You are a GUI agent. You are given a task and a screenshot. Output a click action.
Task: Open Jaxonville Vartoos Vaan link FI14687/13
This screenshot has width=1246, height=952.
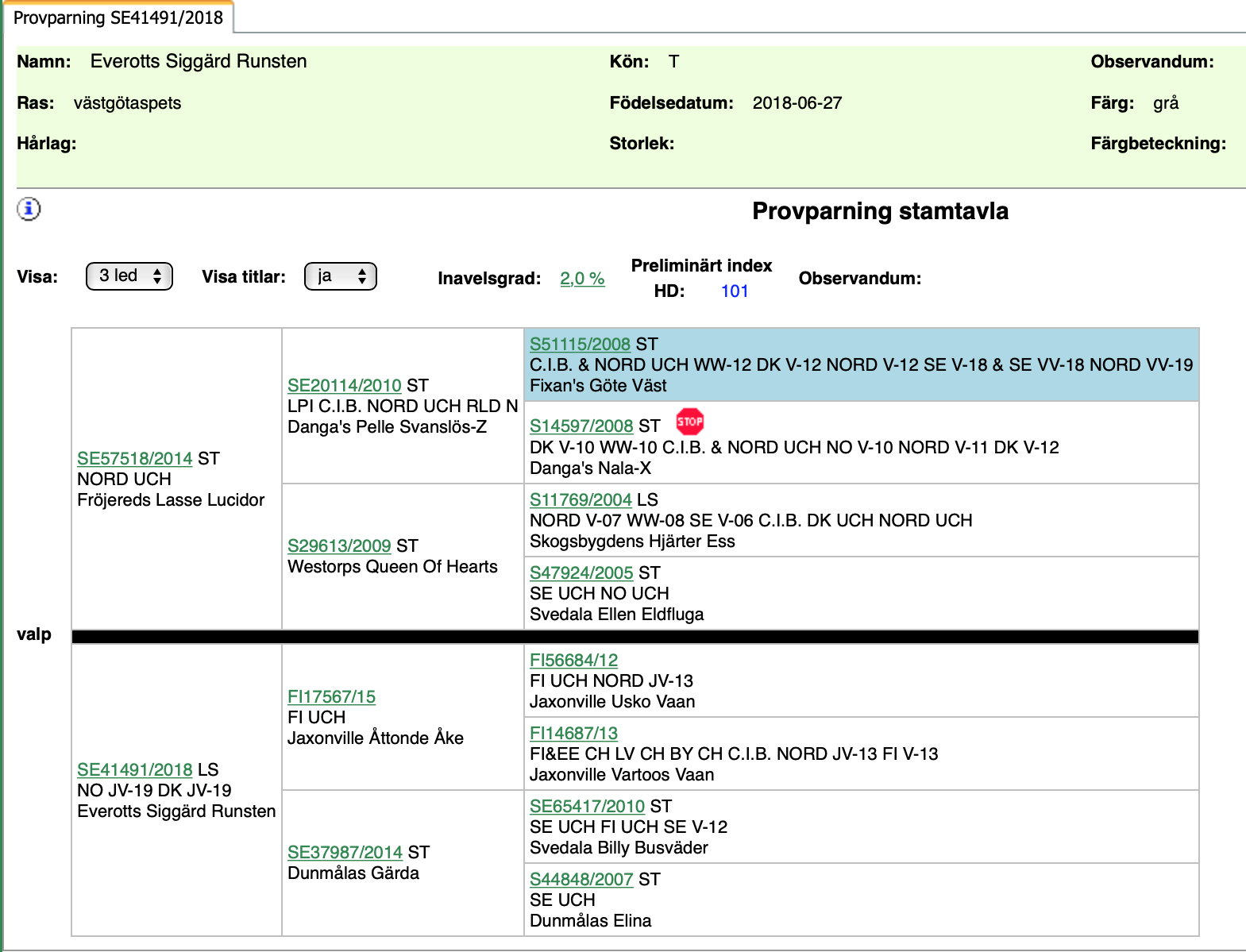pyautogui.click(x=573, y=734)
